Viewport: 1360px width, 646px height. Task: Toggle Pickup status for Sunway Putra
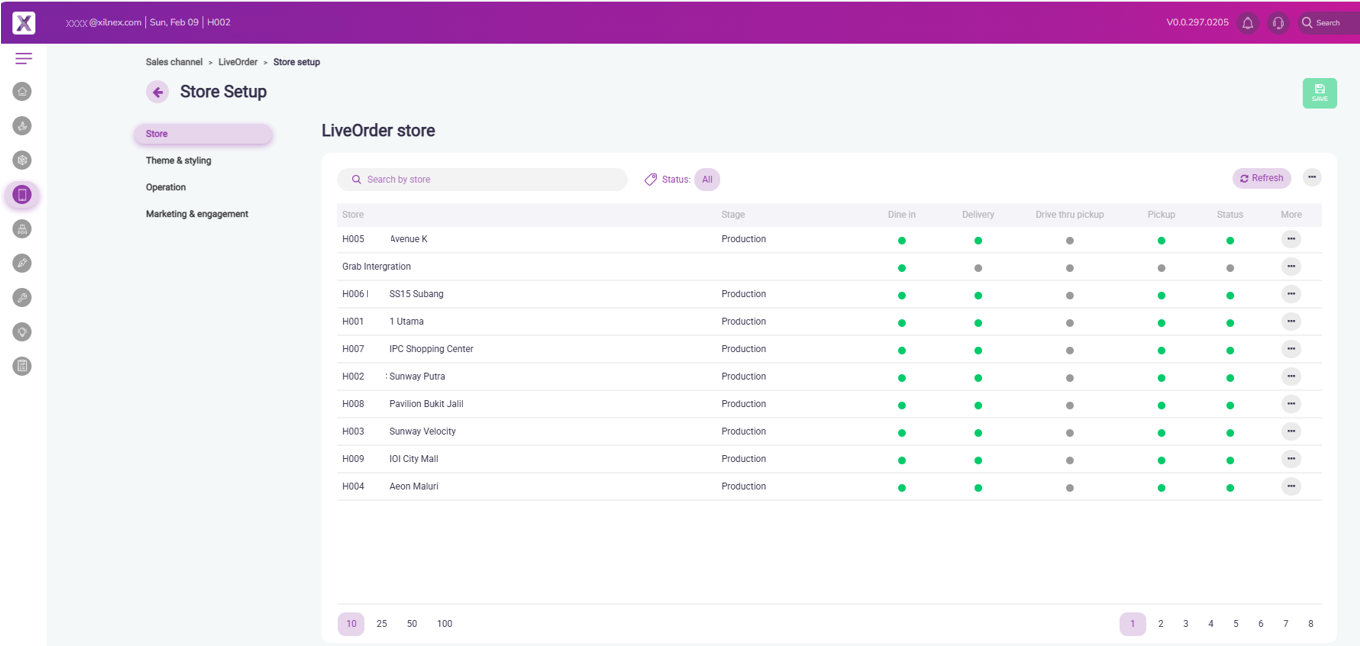(x=1161, y=378)
